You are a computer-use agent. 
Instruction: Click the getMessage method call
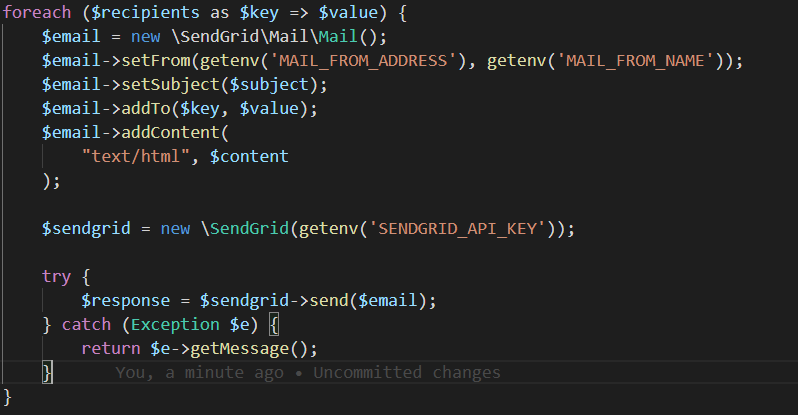pyautogui.click(x=239, y=349)
